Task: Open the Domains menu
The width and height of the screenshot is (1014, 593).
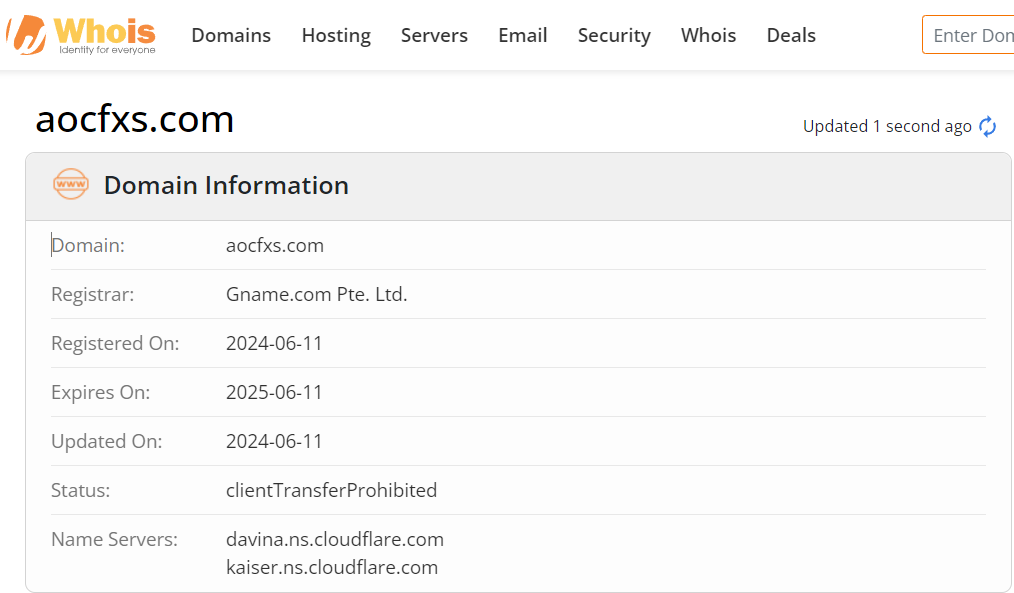Action: [231, 35]
